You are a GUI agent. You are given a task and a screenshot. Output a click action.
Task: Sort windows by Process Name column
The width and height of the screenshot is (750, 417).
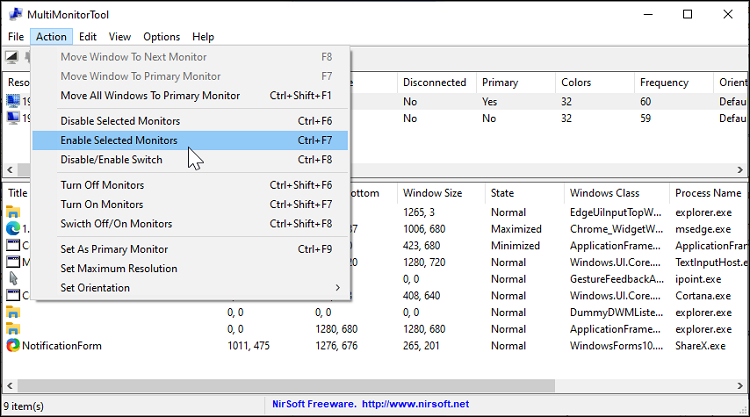click(x=708, y=192)
